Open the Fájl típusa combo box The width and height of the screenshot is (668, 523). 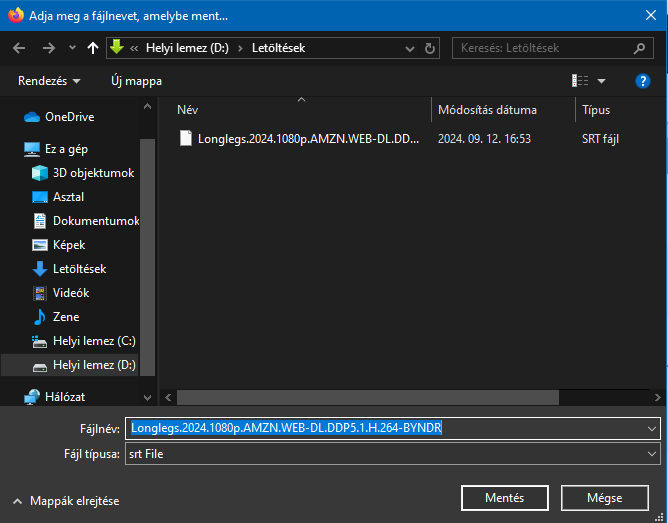[x=392, y=454]
